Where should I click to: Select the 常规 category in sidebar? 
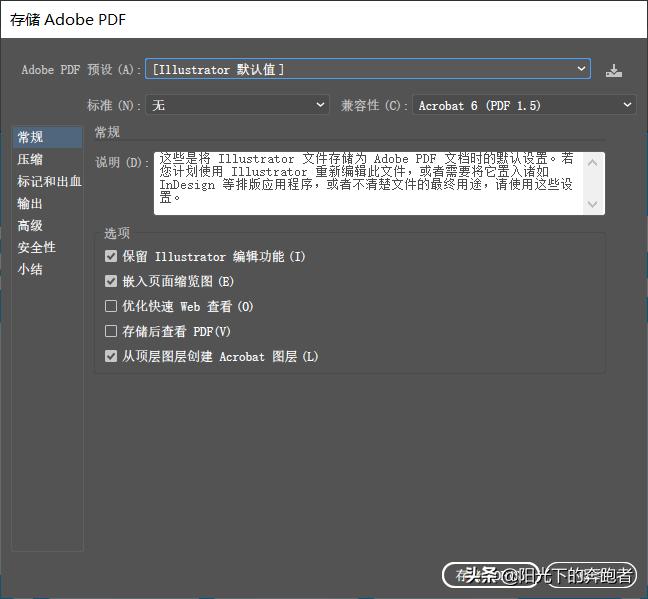(x=47, y=137)
